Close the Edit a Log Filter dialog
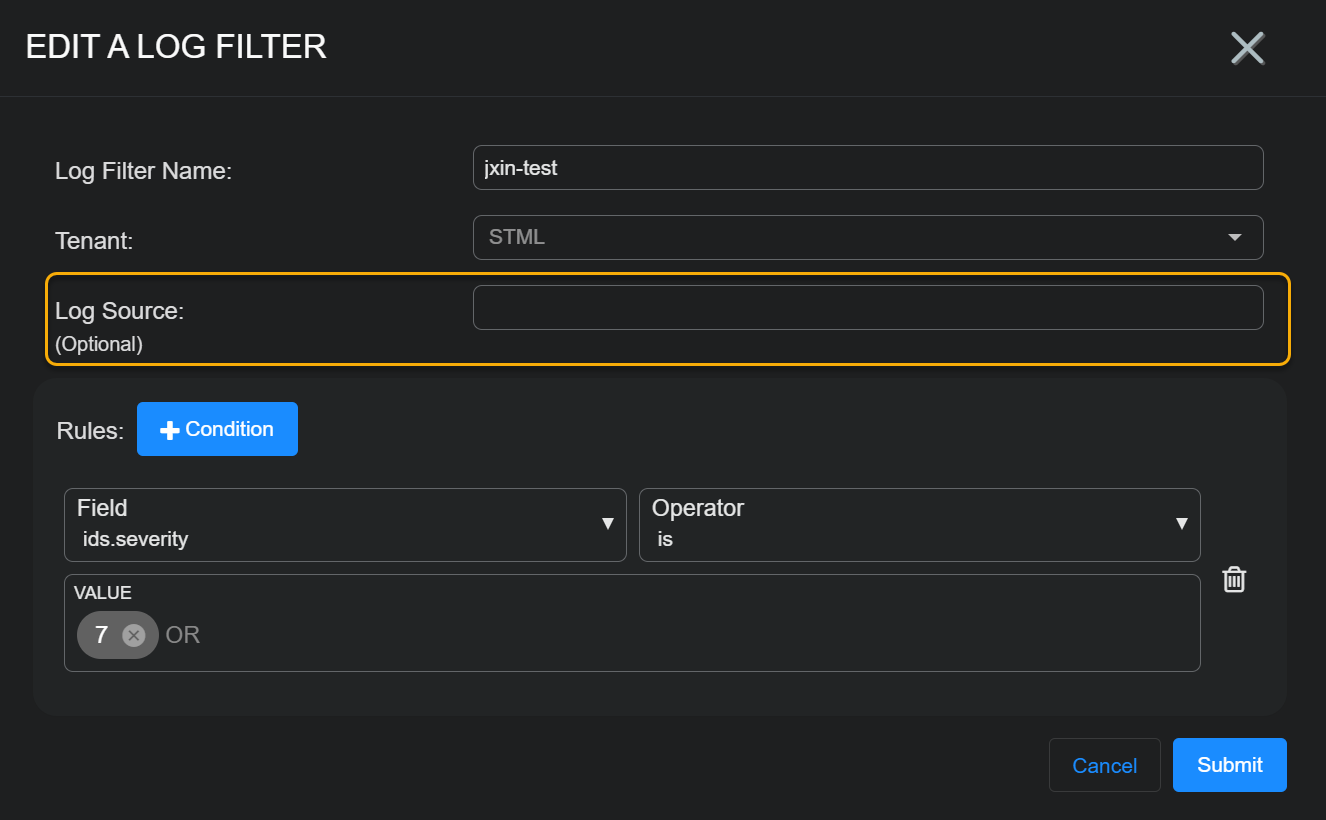 click(1247, 48)
